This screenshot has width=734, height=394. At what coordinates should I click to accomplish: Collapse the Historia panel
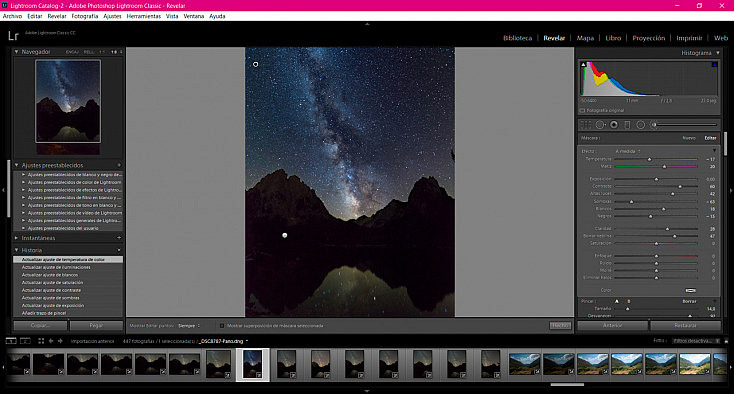(x=16, y=250)
